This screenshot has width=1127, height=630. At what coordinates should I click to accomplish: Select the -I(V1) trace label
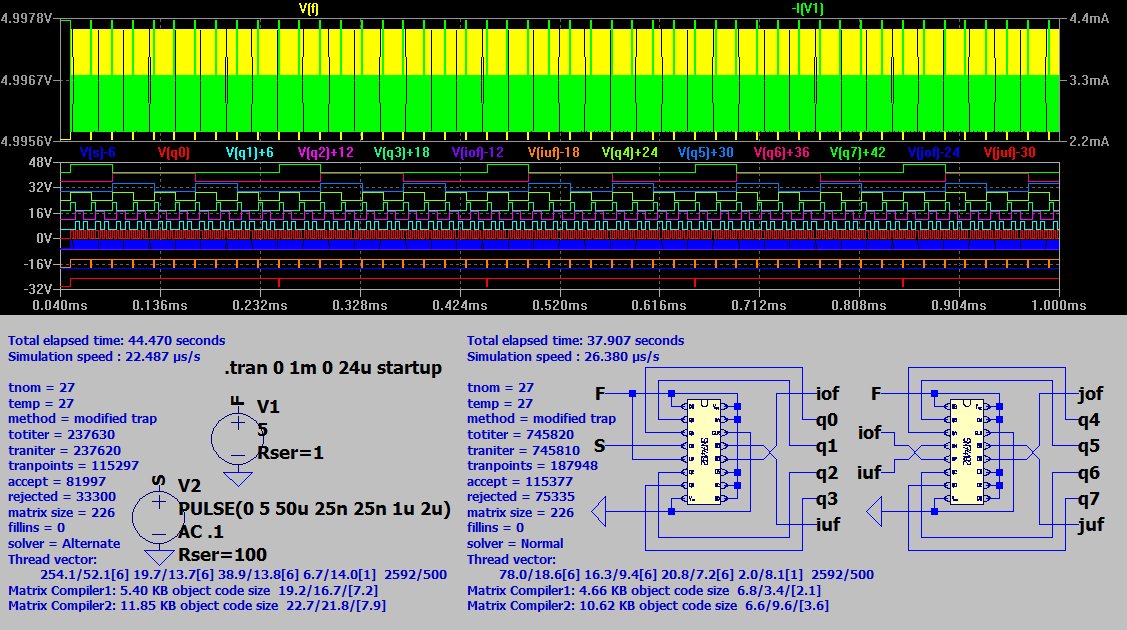(805, 8)
